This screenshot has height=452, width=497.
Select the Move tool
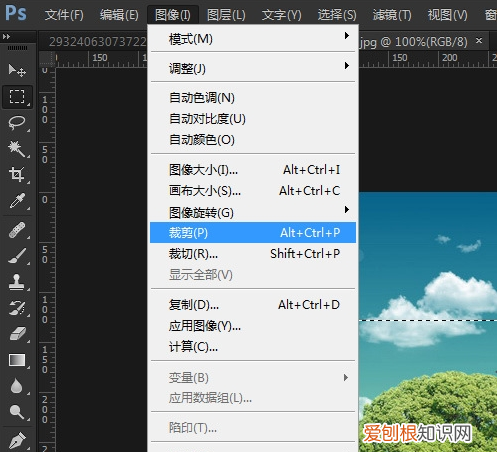coord(17,70)
